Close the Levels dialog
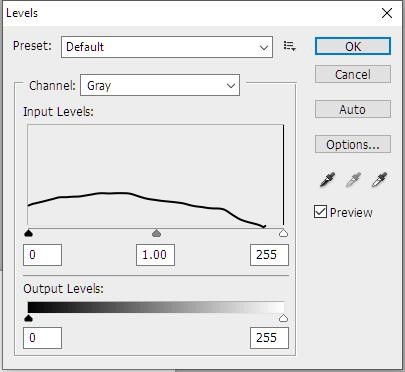Viewport: 405px width, 372px height. [x=387, y=13]
